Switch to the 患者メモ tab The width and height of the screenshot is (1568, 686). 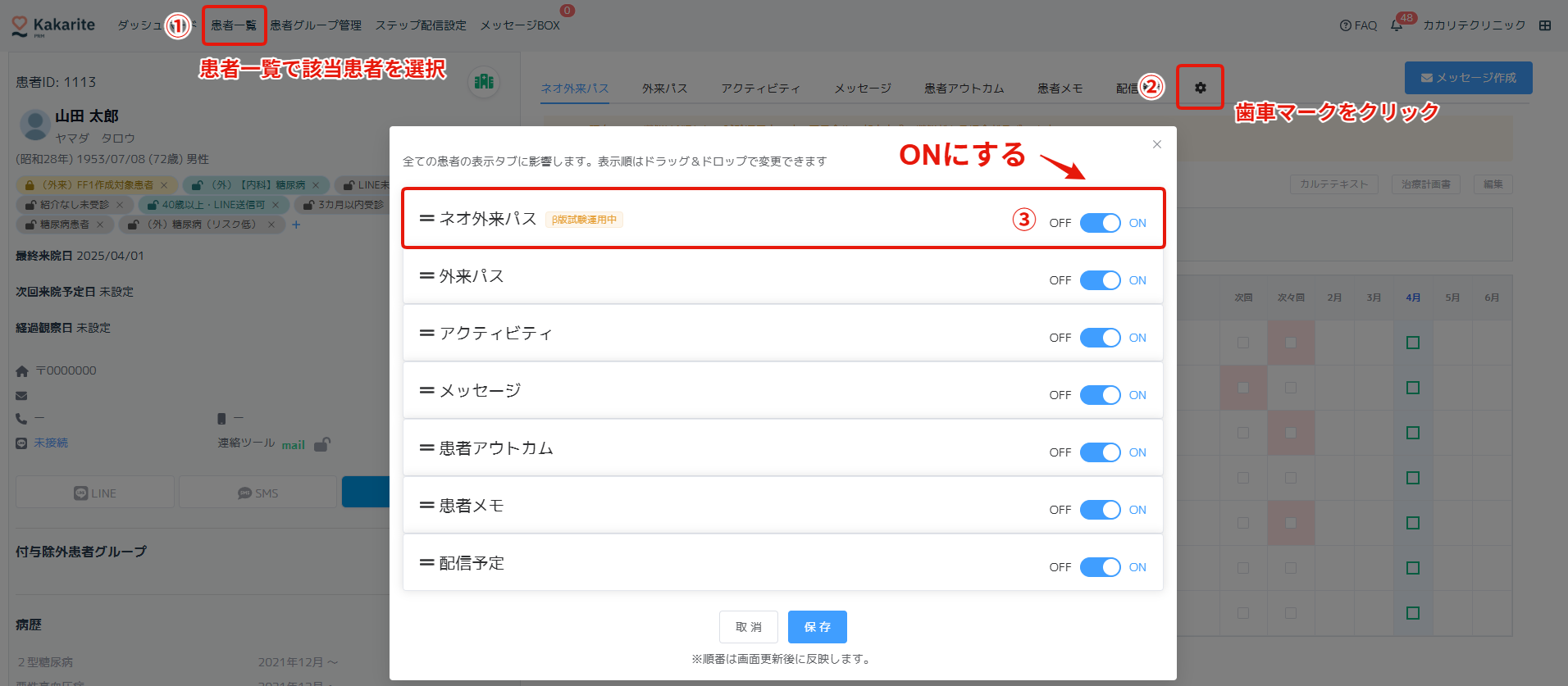click(1060, 89)
